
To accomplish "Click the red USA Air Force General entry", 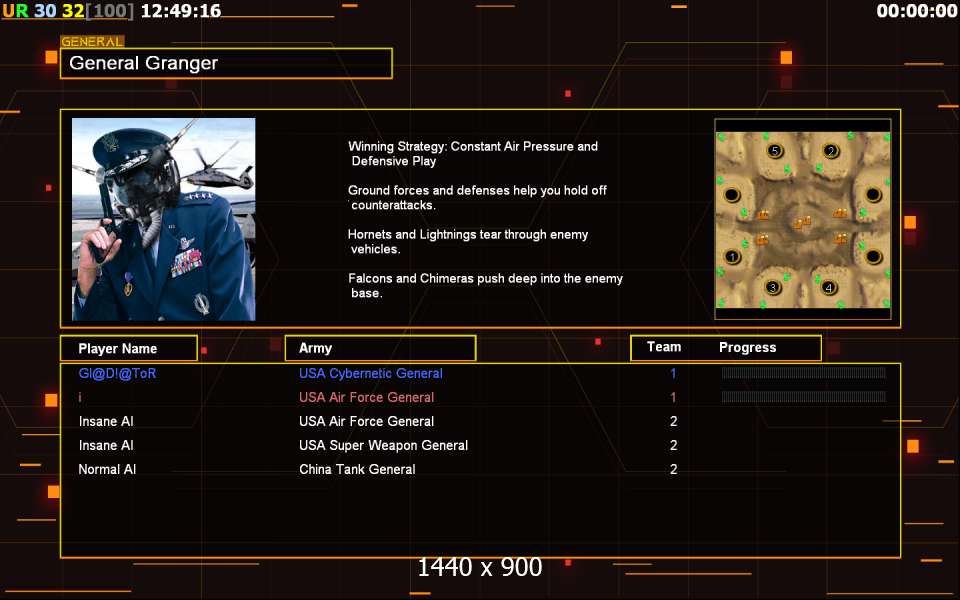I will tap(366, 397).
